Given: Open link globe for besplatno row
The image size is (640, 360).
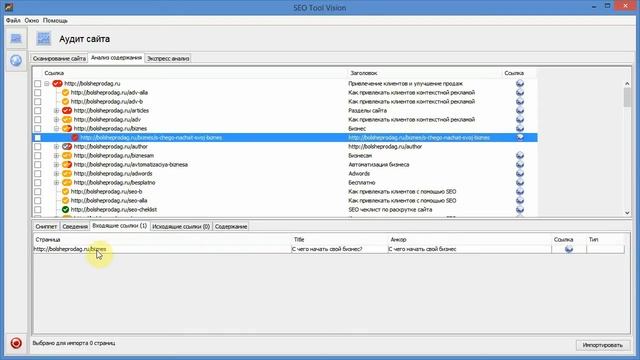Looking at the screenshot, I should [x=520, y=182].
